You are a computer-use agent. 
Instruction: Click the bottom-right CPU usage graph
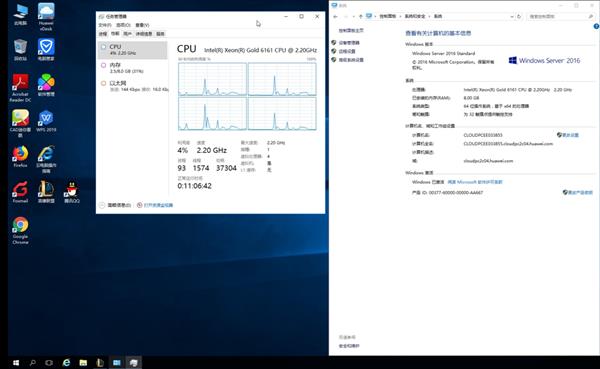pos(282,114)
